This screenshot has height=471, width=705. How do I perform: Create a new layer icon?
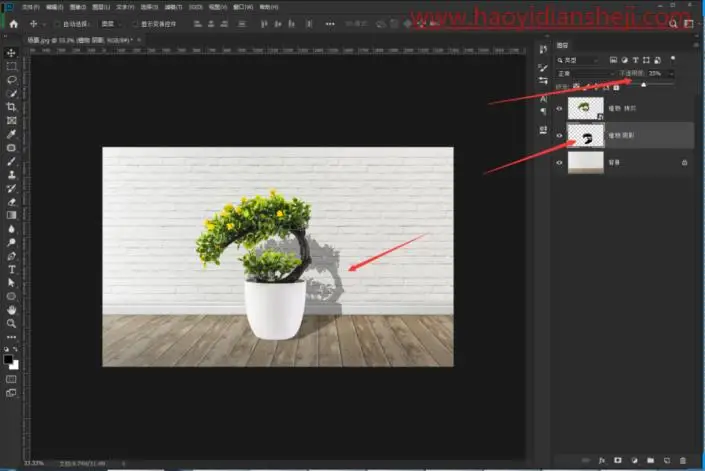[x=667, y=460]
